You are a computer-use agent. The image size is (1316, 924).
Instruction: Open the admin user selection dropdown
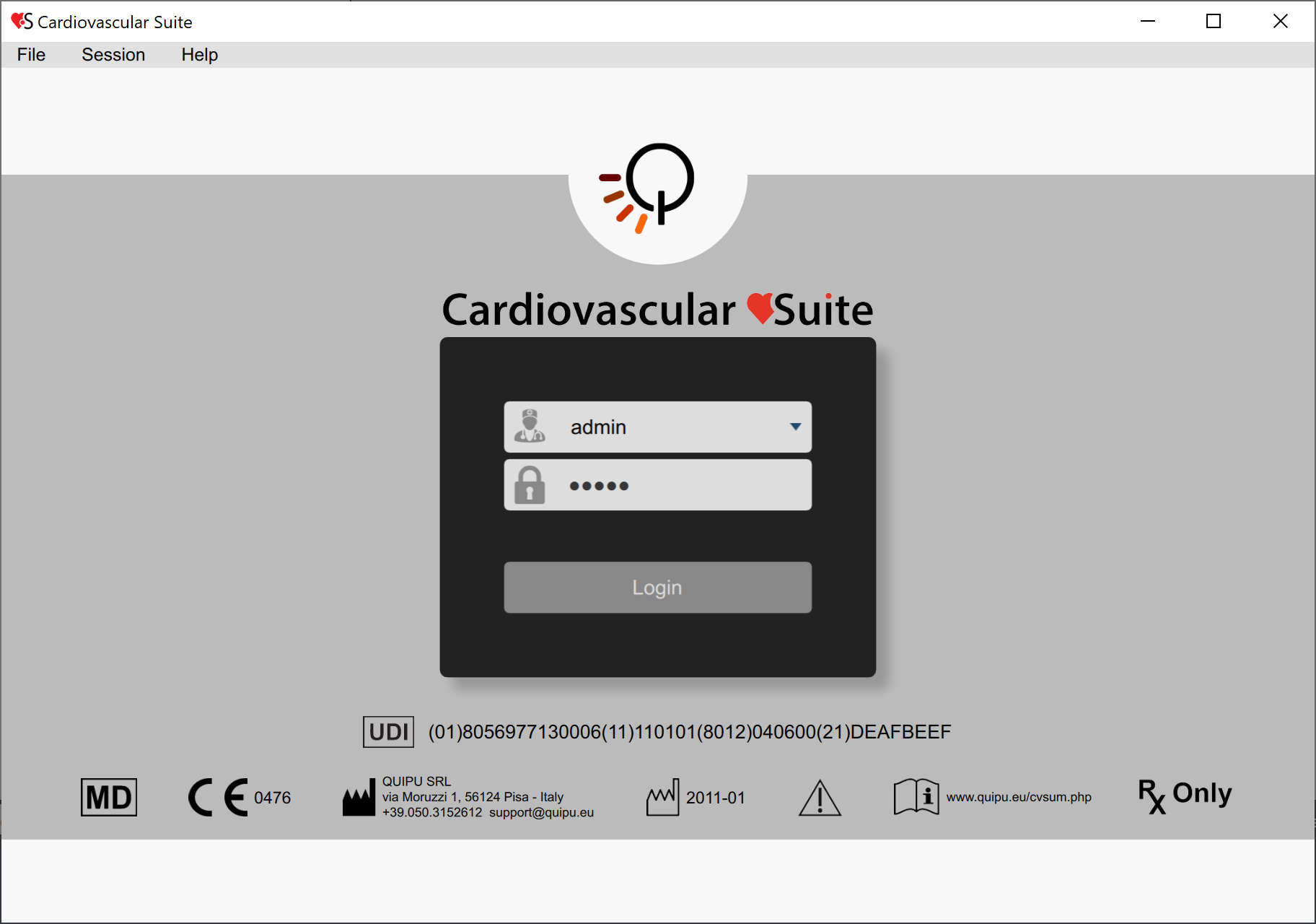[657, 427]
